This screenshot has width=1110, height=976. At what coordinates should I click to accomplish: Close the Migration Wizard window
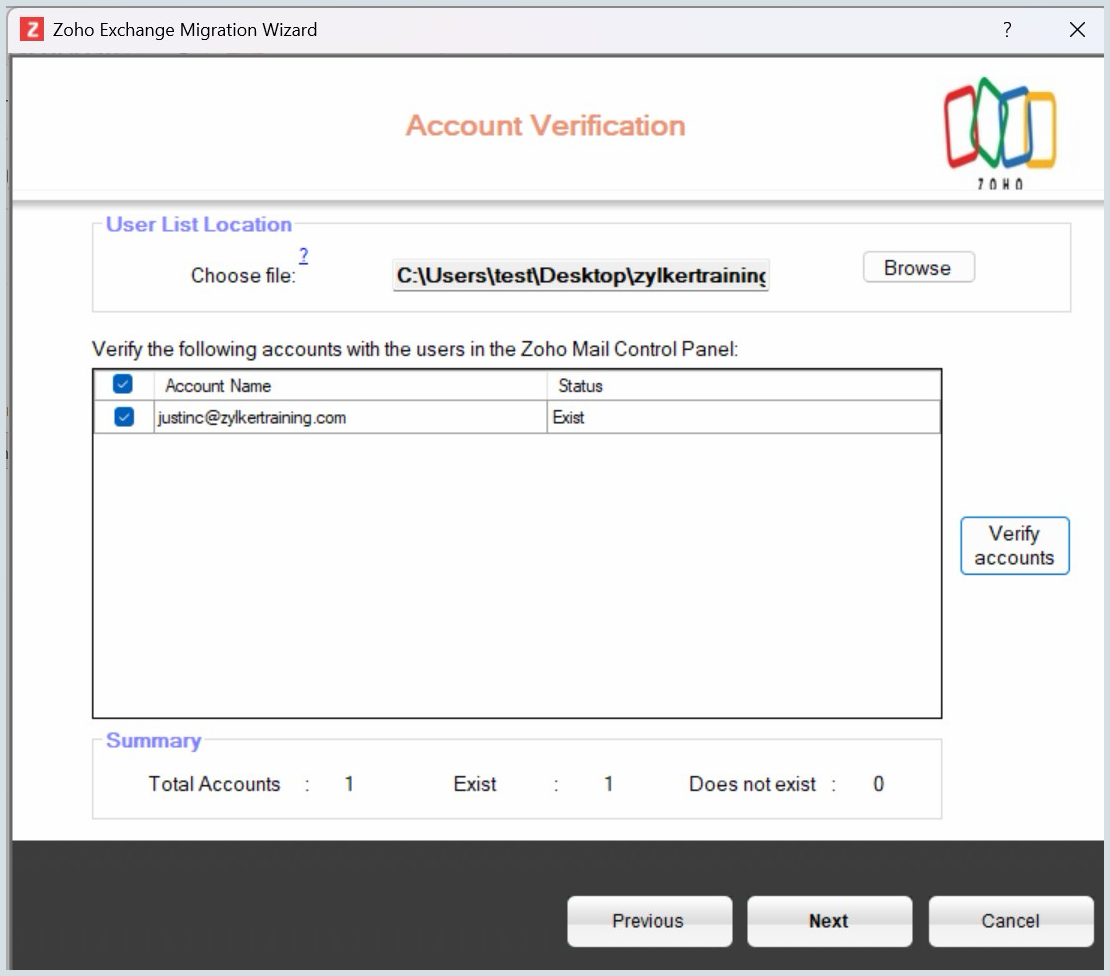(x=1077, y=30)
